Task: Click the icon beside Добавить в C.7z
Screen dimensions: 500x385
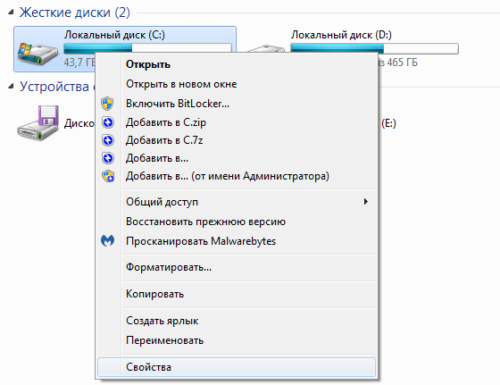Action: point(108,140)
